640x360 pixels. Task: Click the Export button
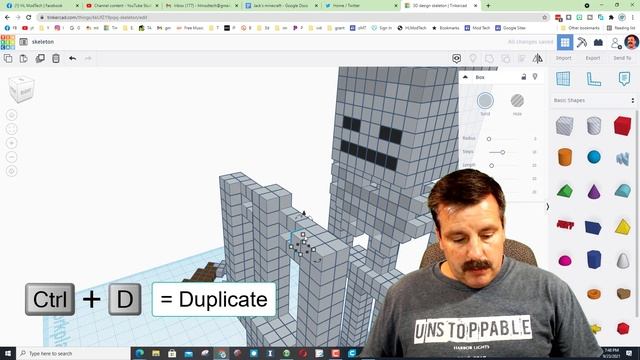pyautogui.click(x=593, y=58)
